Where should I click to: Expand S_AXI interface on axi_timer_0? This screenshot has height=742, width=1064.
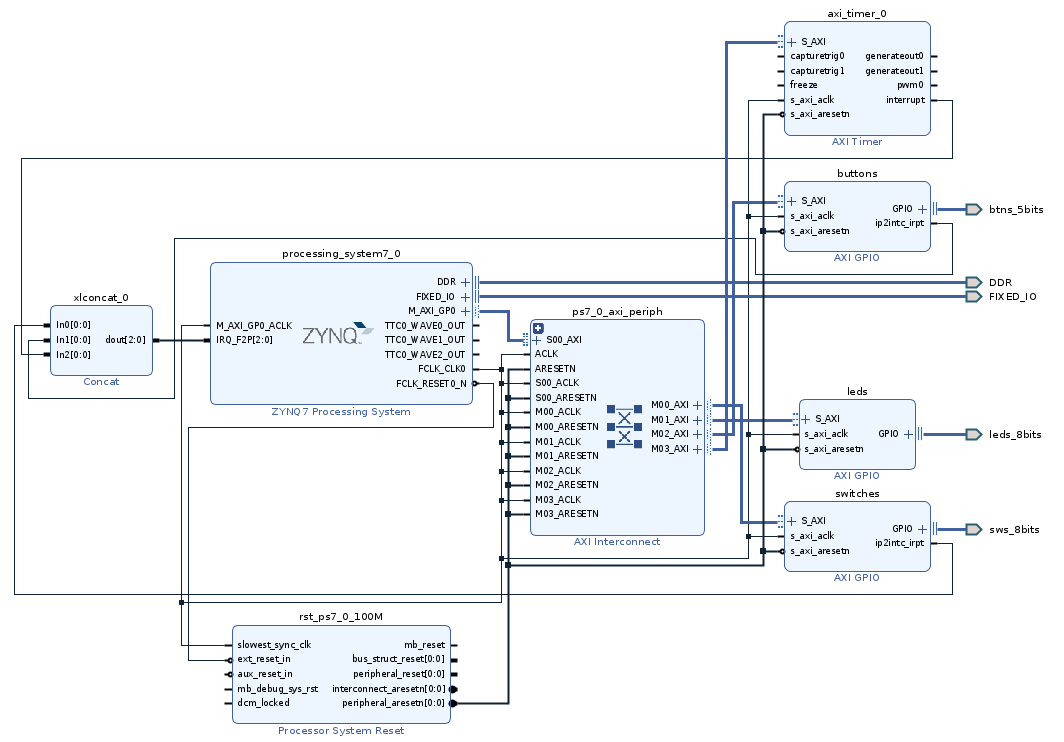[x=791, y=42]
